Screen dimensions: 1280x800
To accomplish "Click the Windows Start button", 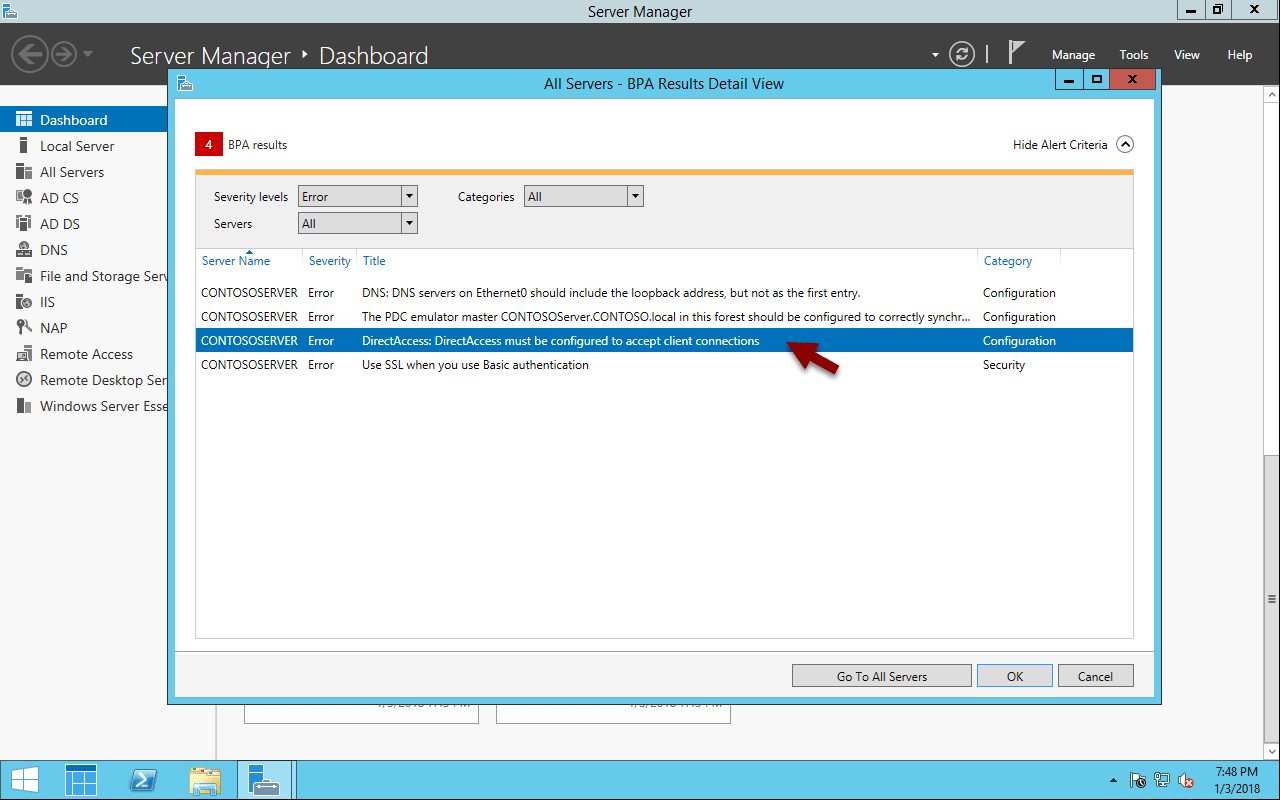I will pos(25,780).
